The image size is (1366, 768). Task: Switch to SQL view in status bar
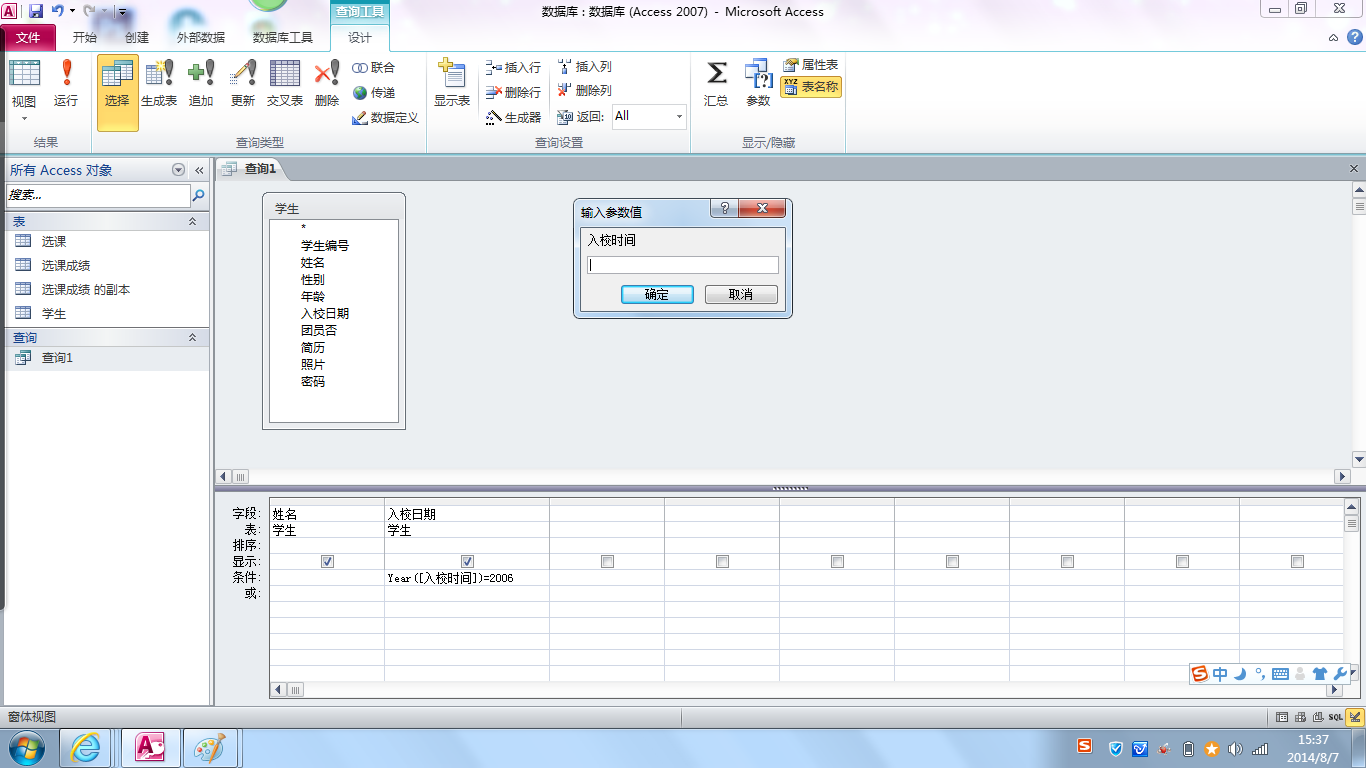(1336, 717)
